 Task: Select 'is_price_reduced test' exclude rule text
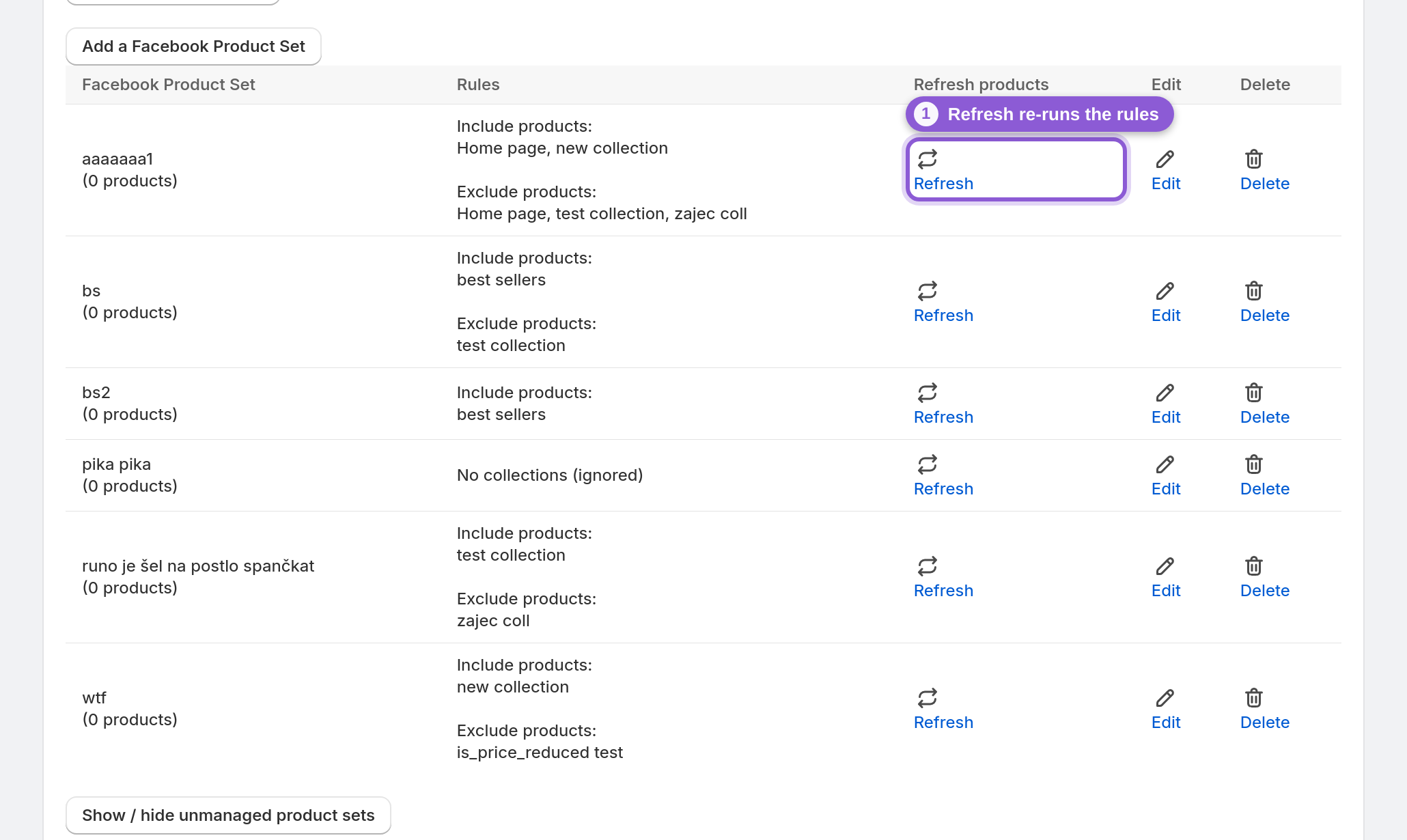pos(540,753)
